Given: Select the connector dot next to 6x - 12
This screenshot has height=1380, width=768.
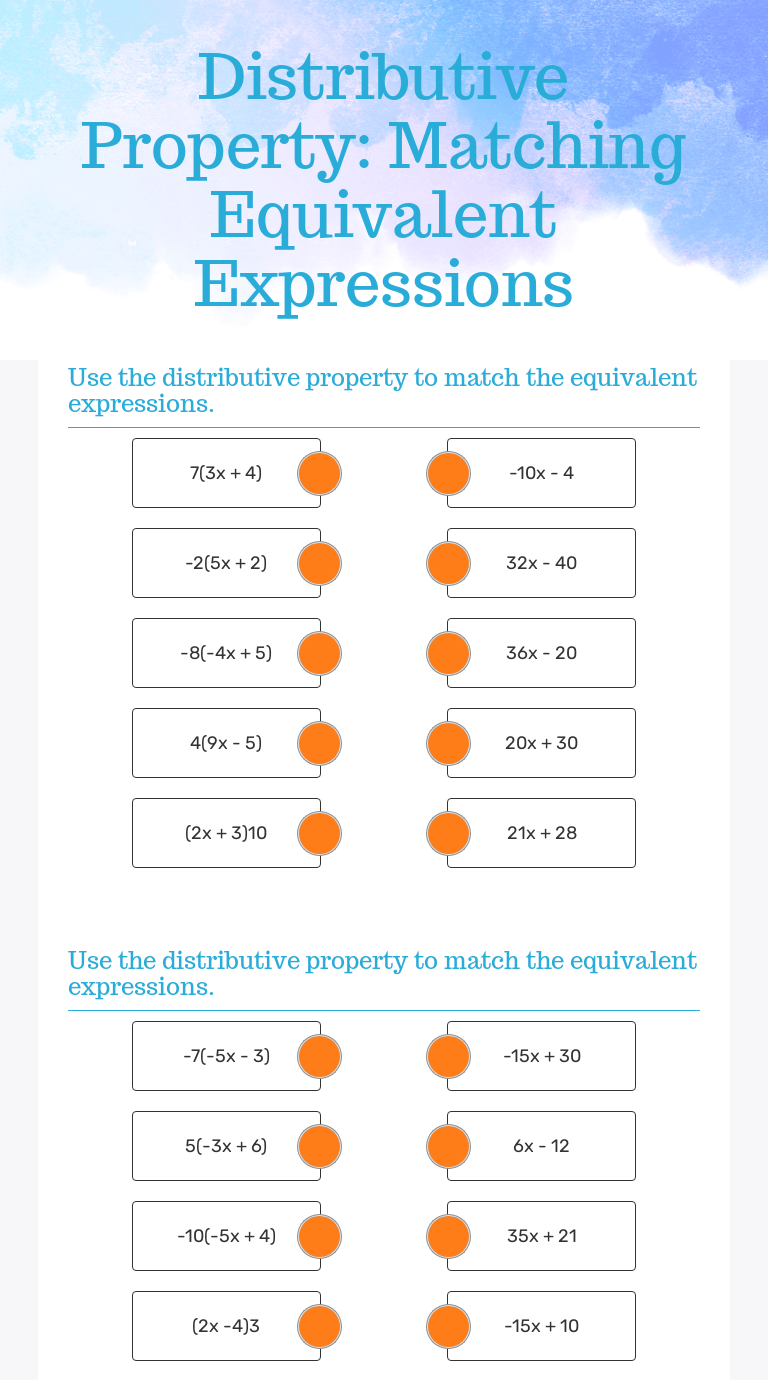Looking at the screenshot, I should (448, 1146).
